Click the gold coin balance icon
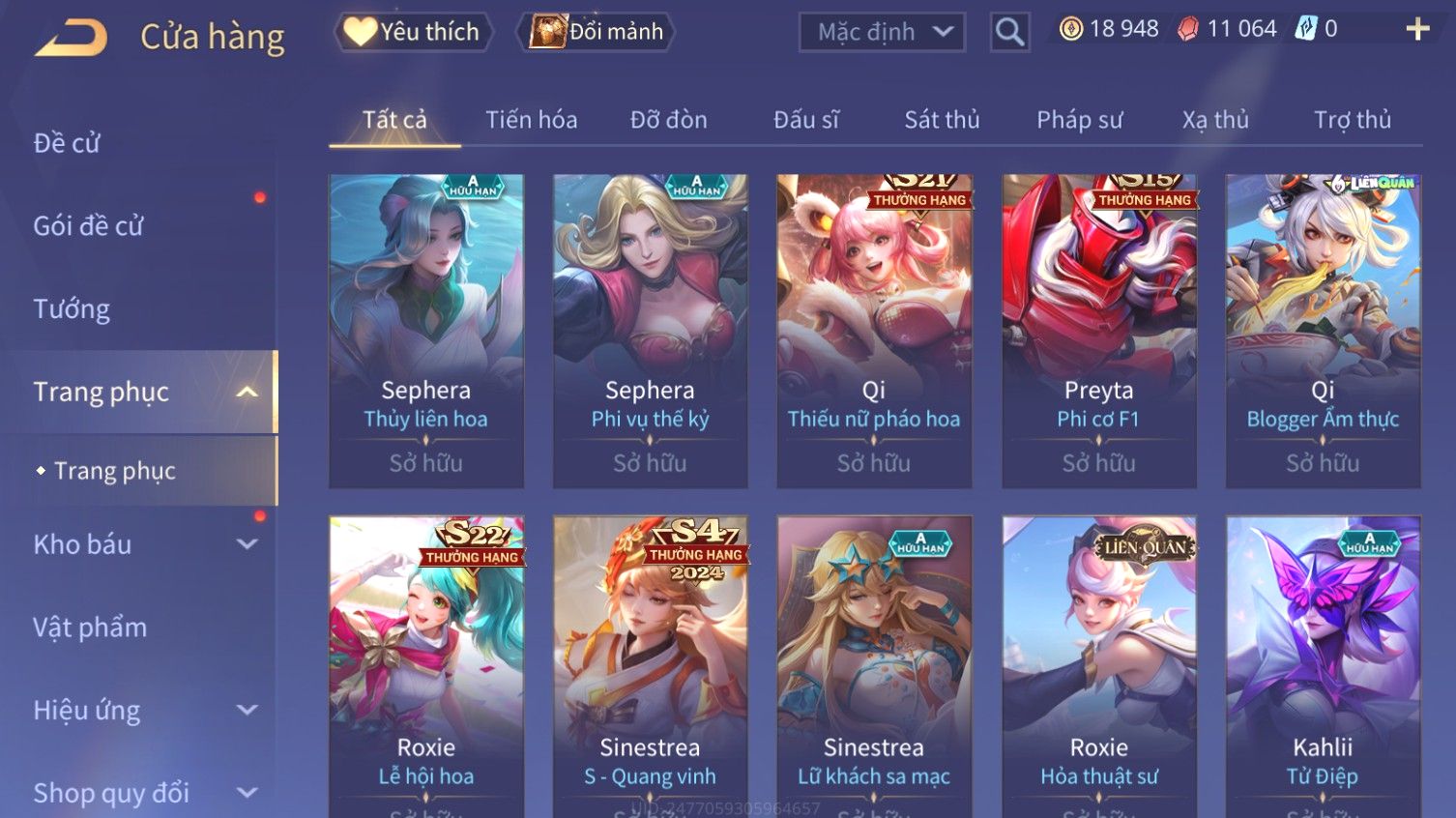The height and width of the screenshot is (818, 1456). pyautogui.click(x=1071, y=29)
